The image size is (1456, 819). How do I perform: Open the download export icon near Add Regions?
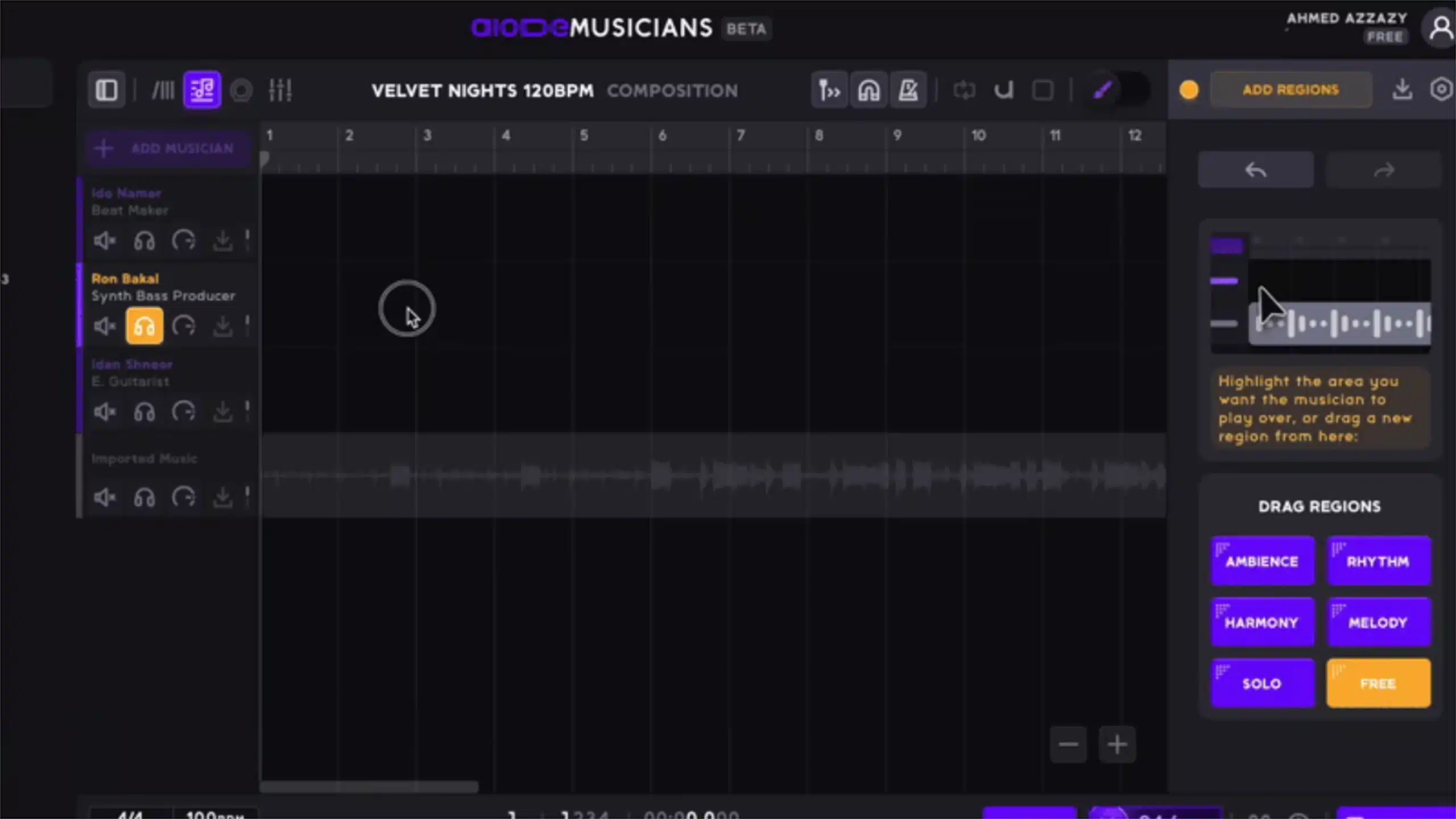[x=1402, y=89]
